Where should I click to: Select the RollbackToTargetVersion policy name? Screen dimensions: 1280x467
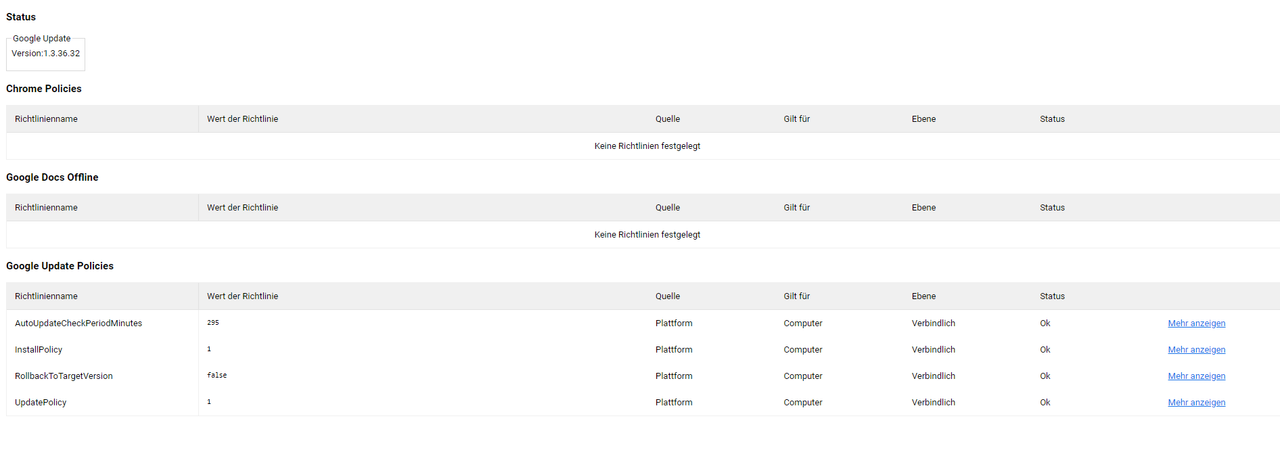64,376
